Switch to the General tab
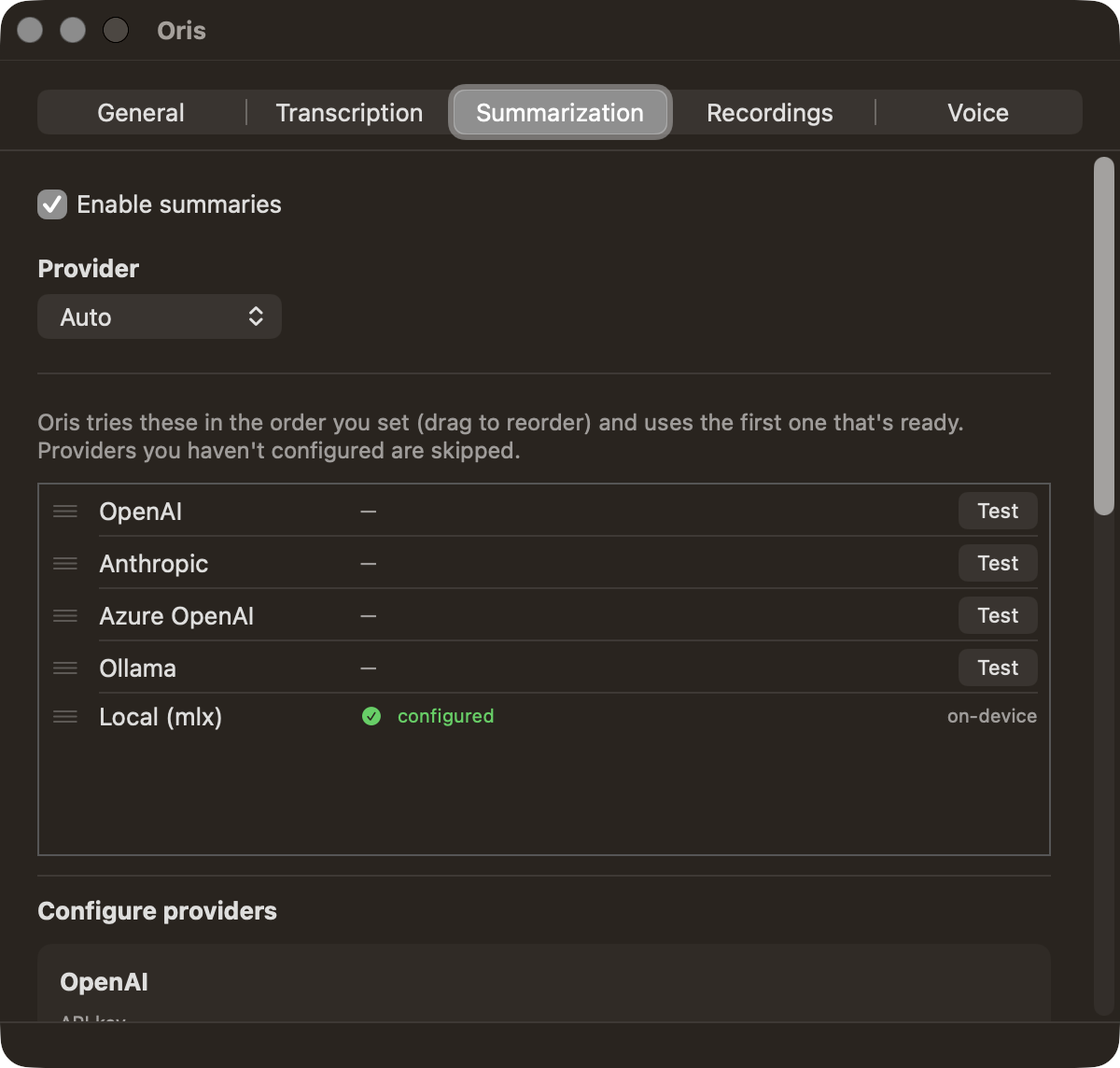The width and height of the screenshot is (1120, 1068). [x=141, y=113]
